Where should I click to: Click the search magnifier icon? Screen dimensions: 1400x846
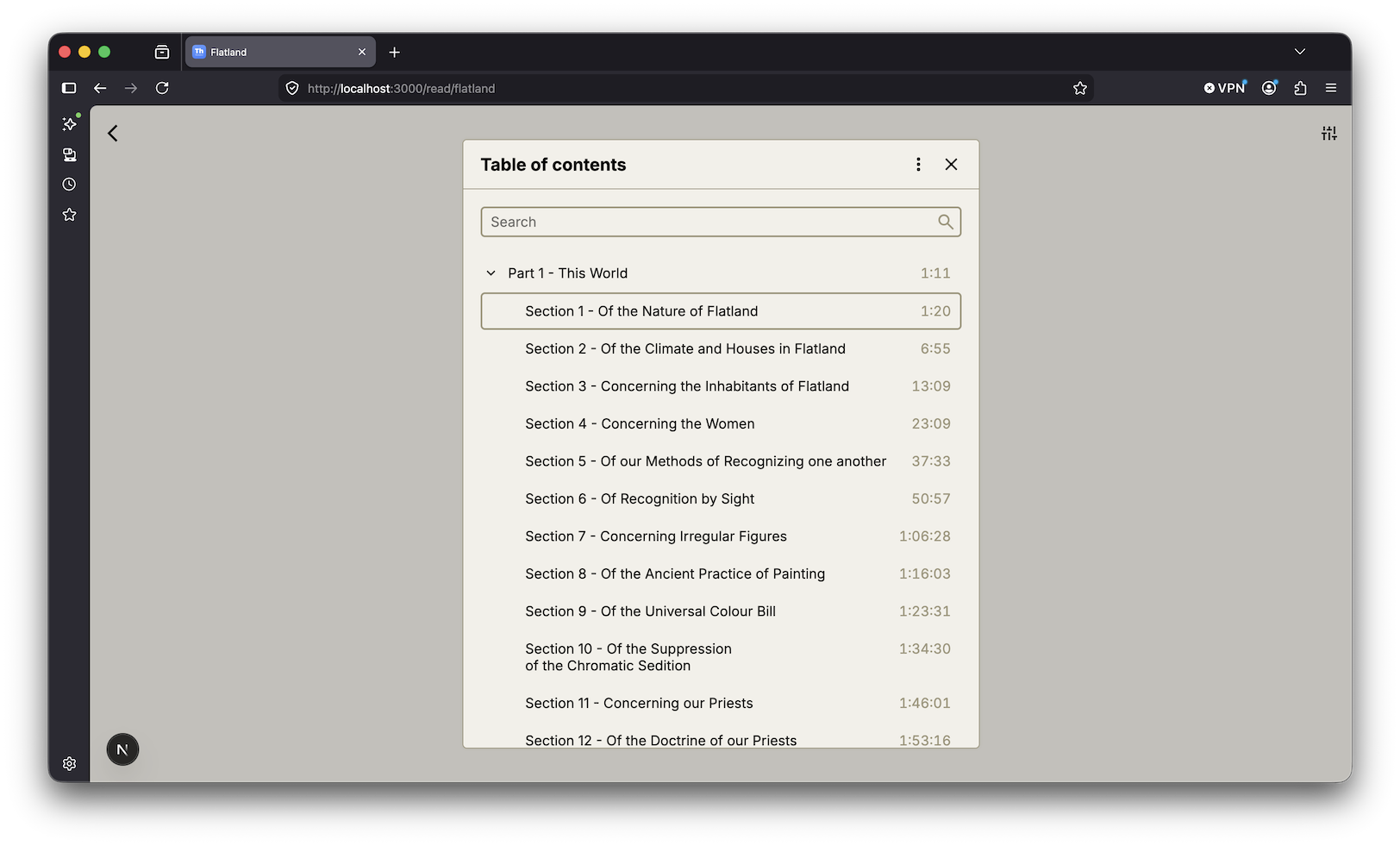945,222
